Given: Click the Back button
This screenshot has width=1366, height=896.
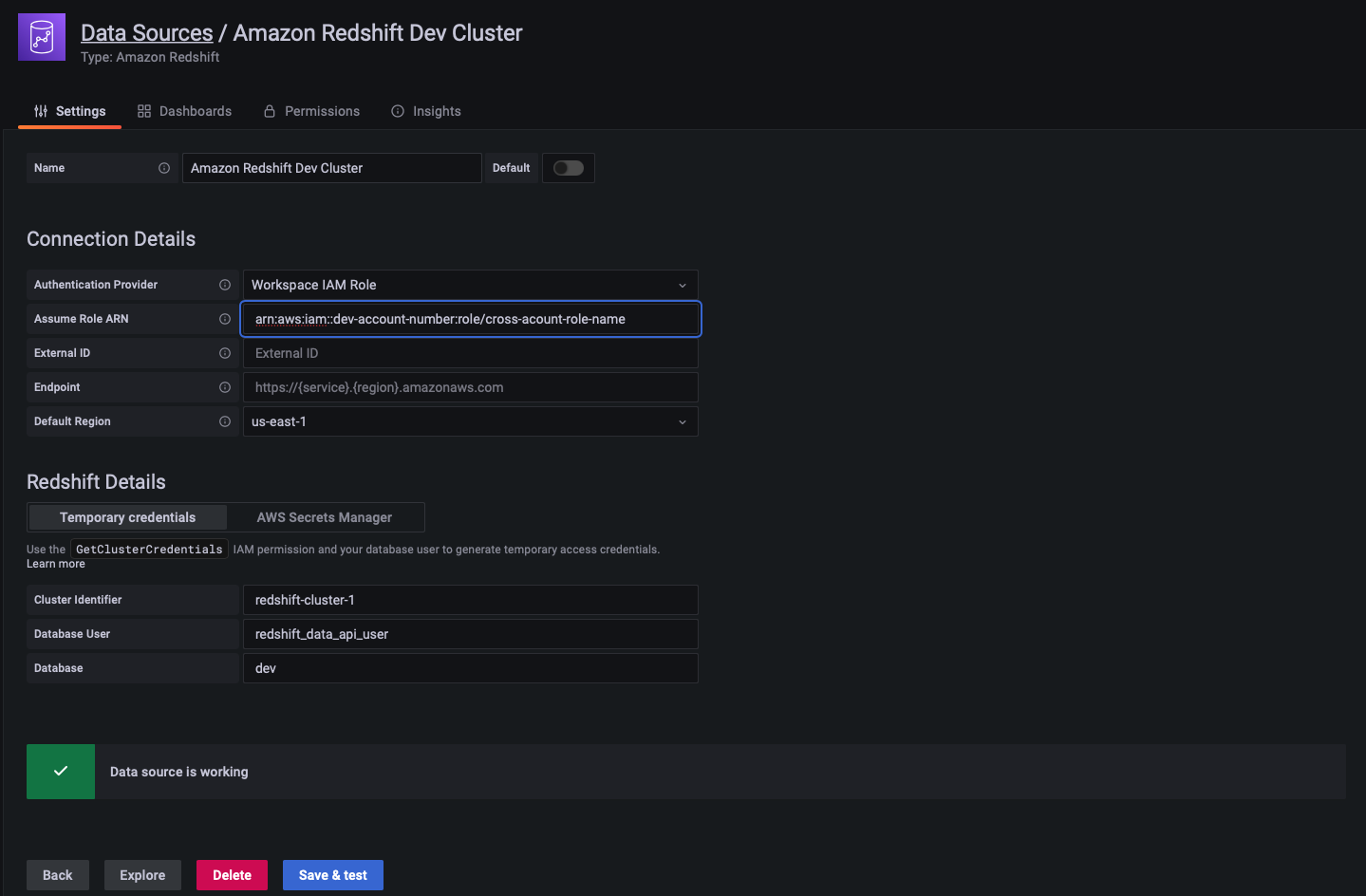Looking at the screenshot, I should click(x=58, y=875).
